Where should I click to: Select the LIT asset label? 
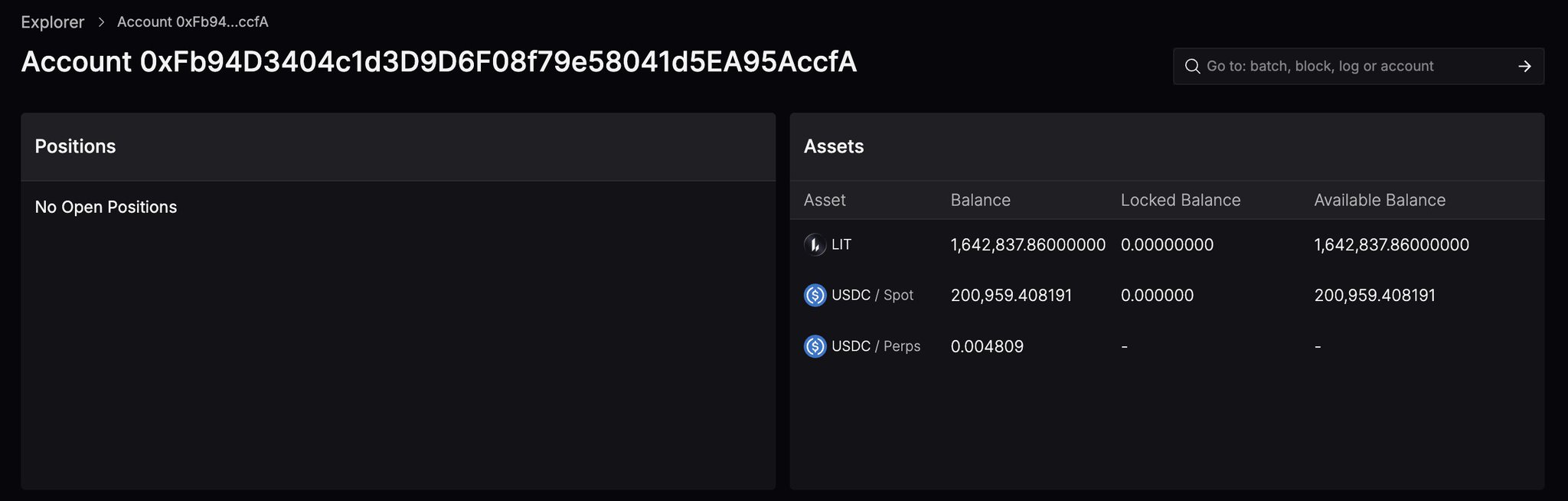(x=841, y=245)
